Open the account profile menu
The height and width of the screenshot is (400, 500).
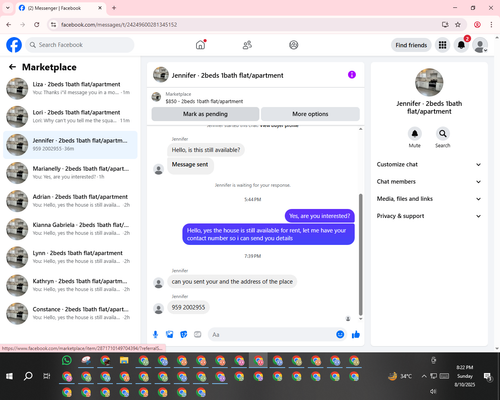(x=480, y=45)
